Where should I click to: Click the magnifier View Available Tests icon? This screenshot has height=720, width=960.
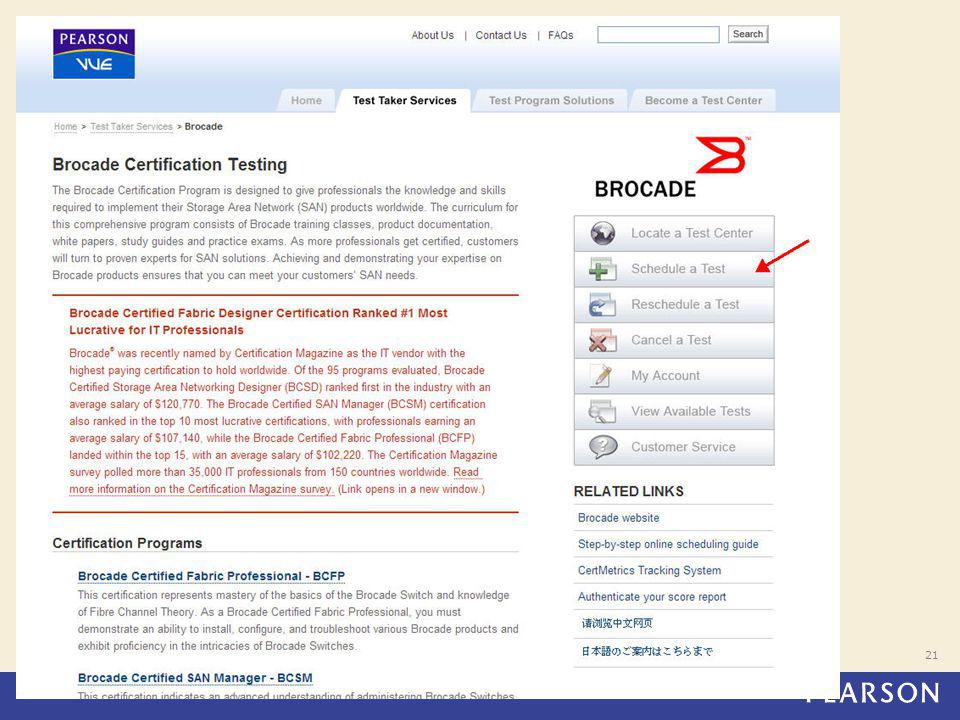tap(602, 411)
